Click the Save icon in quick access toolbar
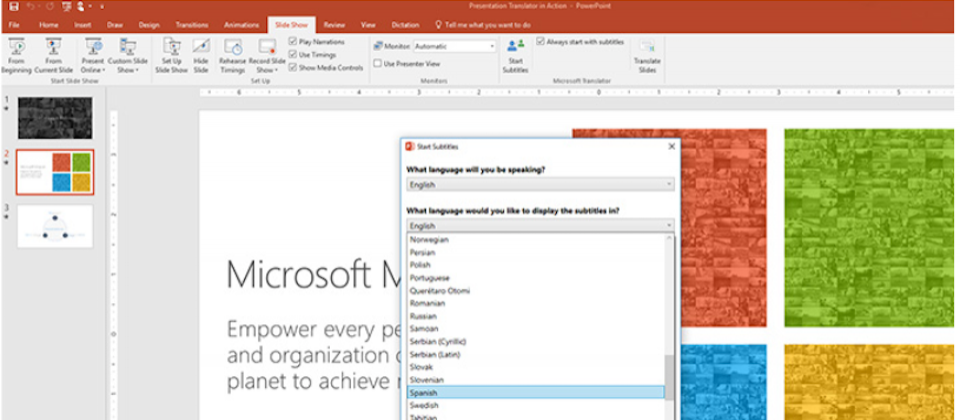Image resolution: width=960 pixels, height=420 pixels. coord(13,7)
